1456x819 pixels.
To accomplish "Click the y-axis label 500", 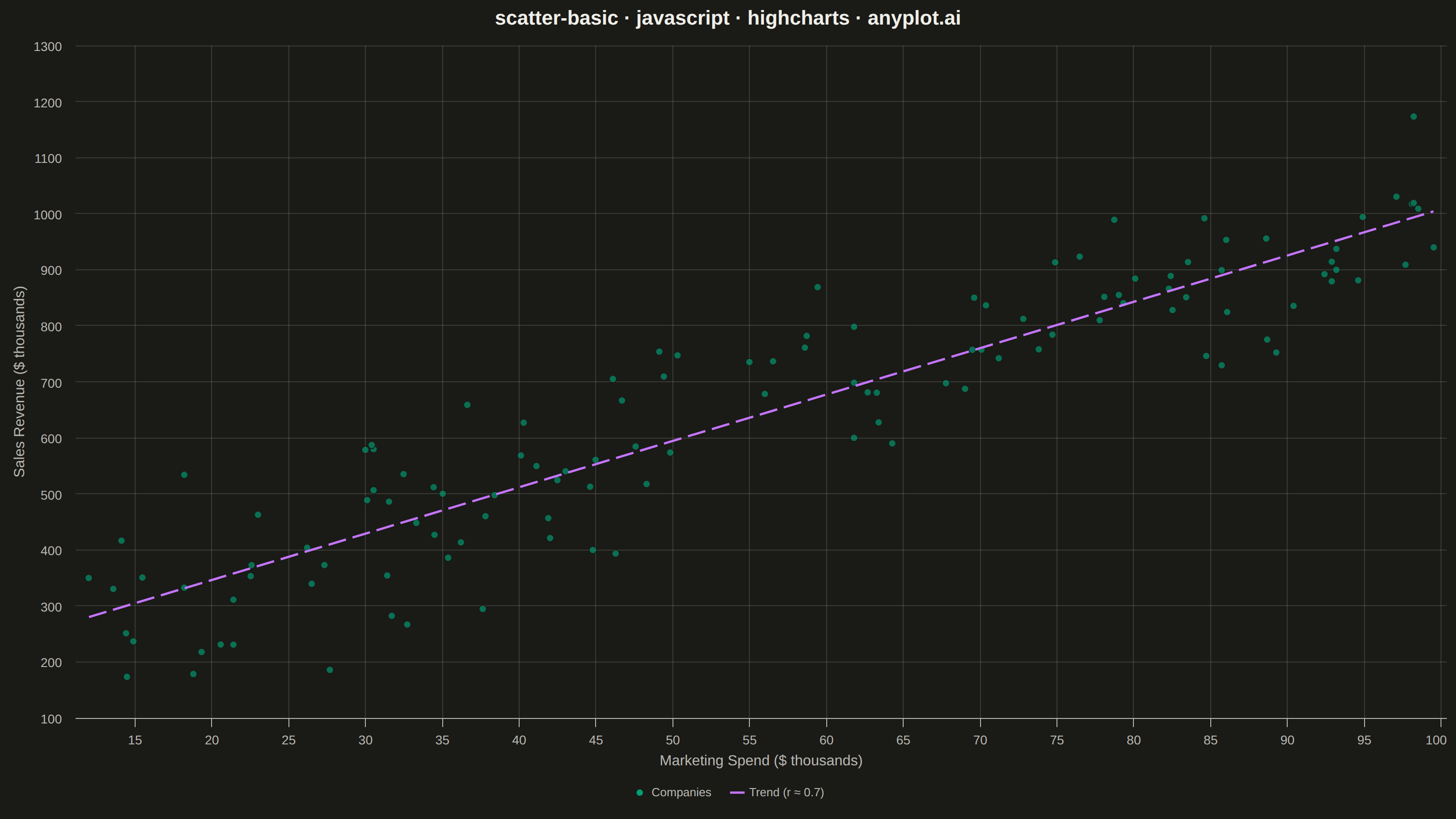I will tap(51, 495).
